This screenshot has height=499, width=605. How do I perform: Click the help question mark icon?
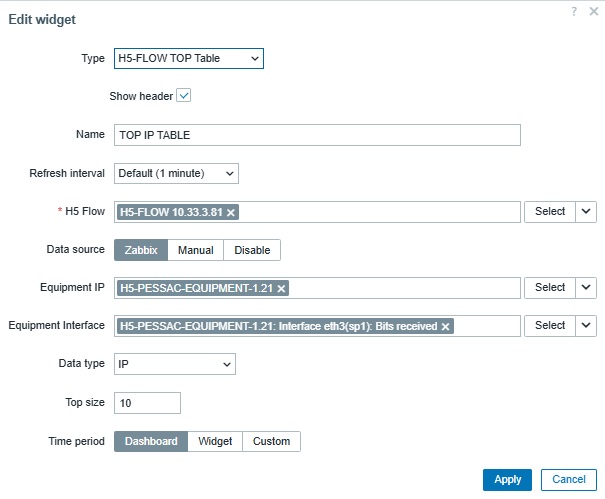tap(574, 11)
